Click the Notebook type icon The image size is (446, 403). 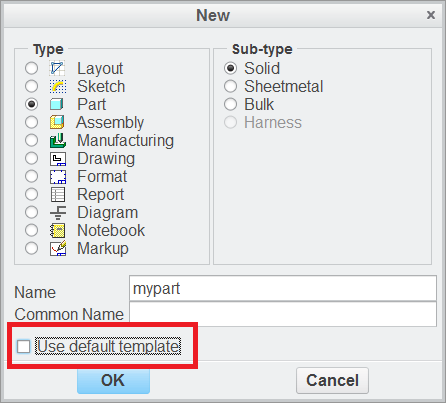[x=57, y=231]
